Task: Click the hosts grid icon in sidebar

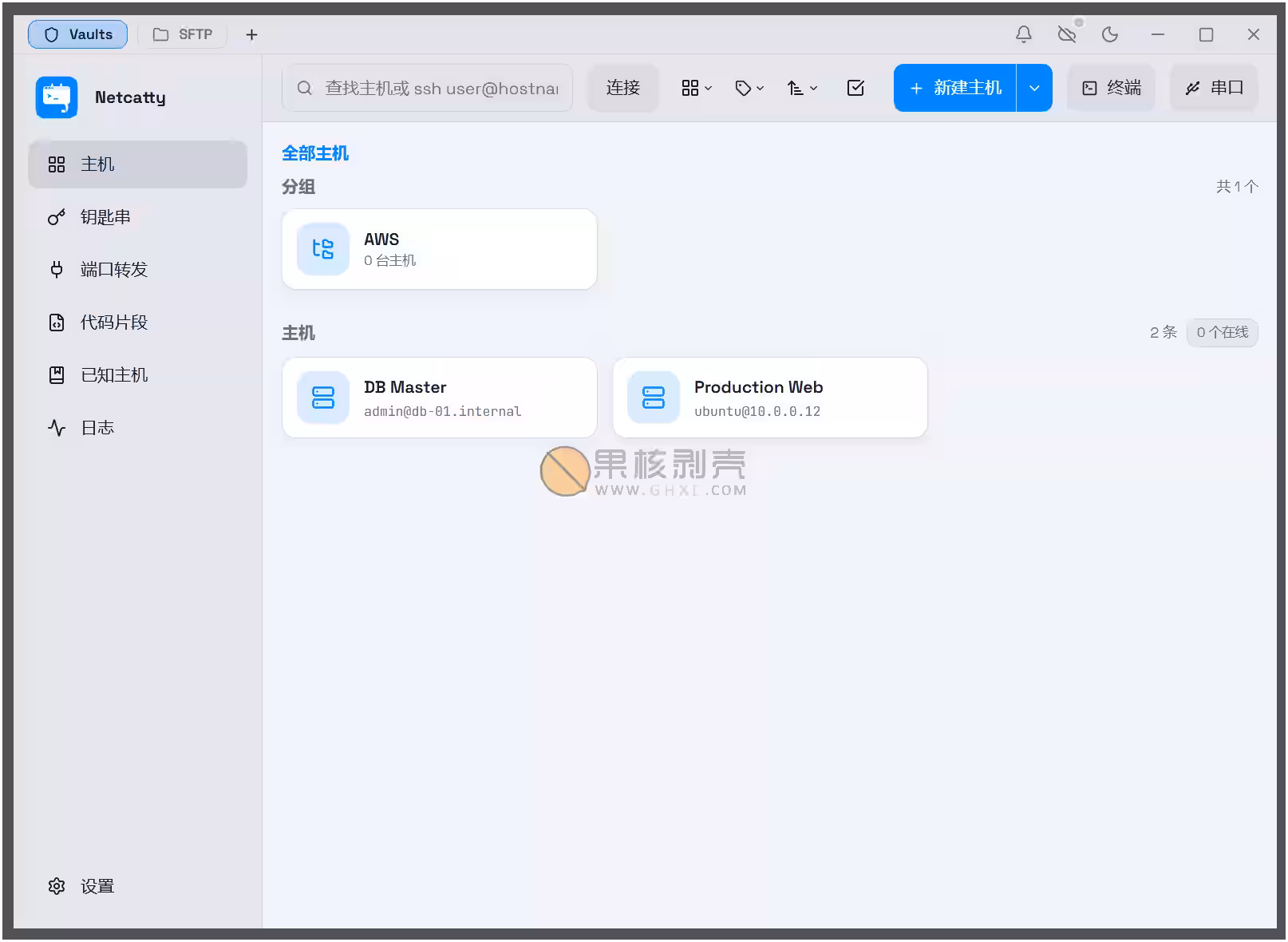Action: click(x=57, y=164)
